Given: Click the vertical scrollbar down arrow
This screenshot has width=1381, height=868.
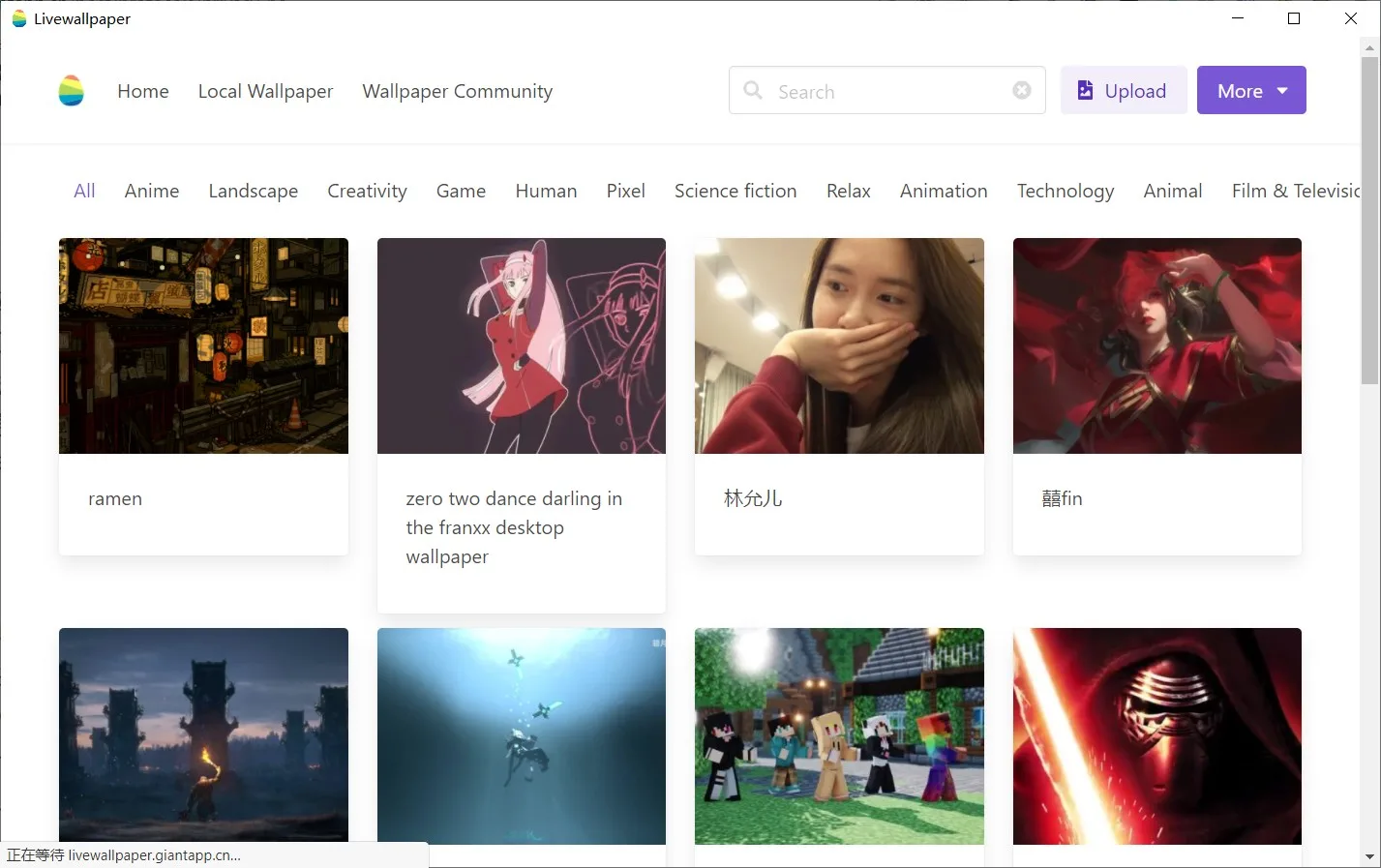Looking at the screenshot, I should [x=1369, y=856].
